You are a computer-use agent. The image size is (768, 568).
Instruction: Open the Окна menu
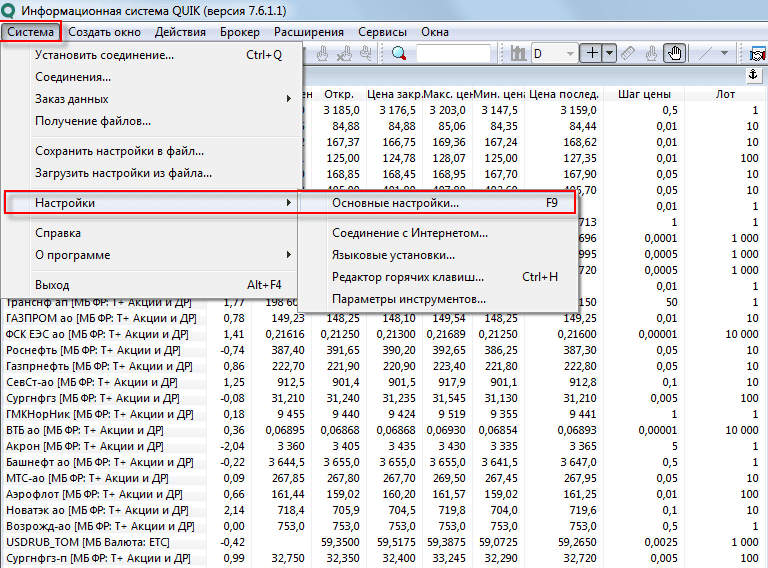coord(434,32)
